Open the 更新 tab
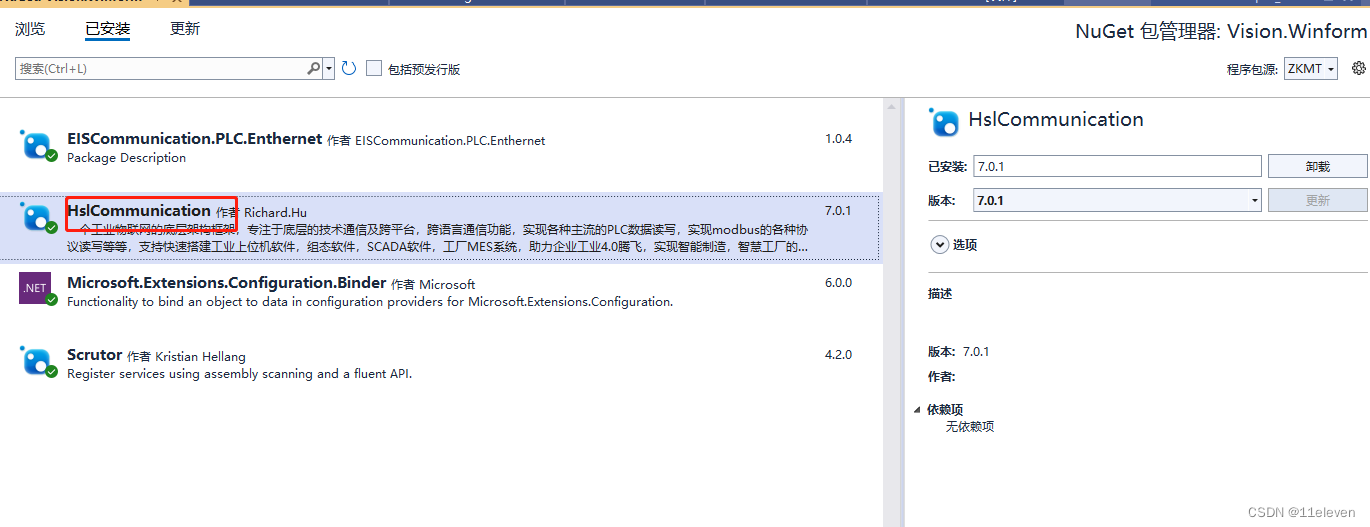This screenshot has width=1370, height=527. [x=185, y=29]
